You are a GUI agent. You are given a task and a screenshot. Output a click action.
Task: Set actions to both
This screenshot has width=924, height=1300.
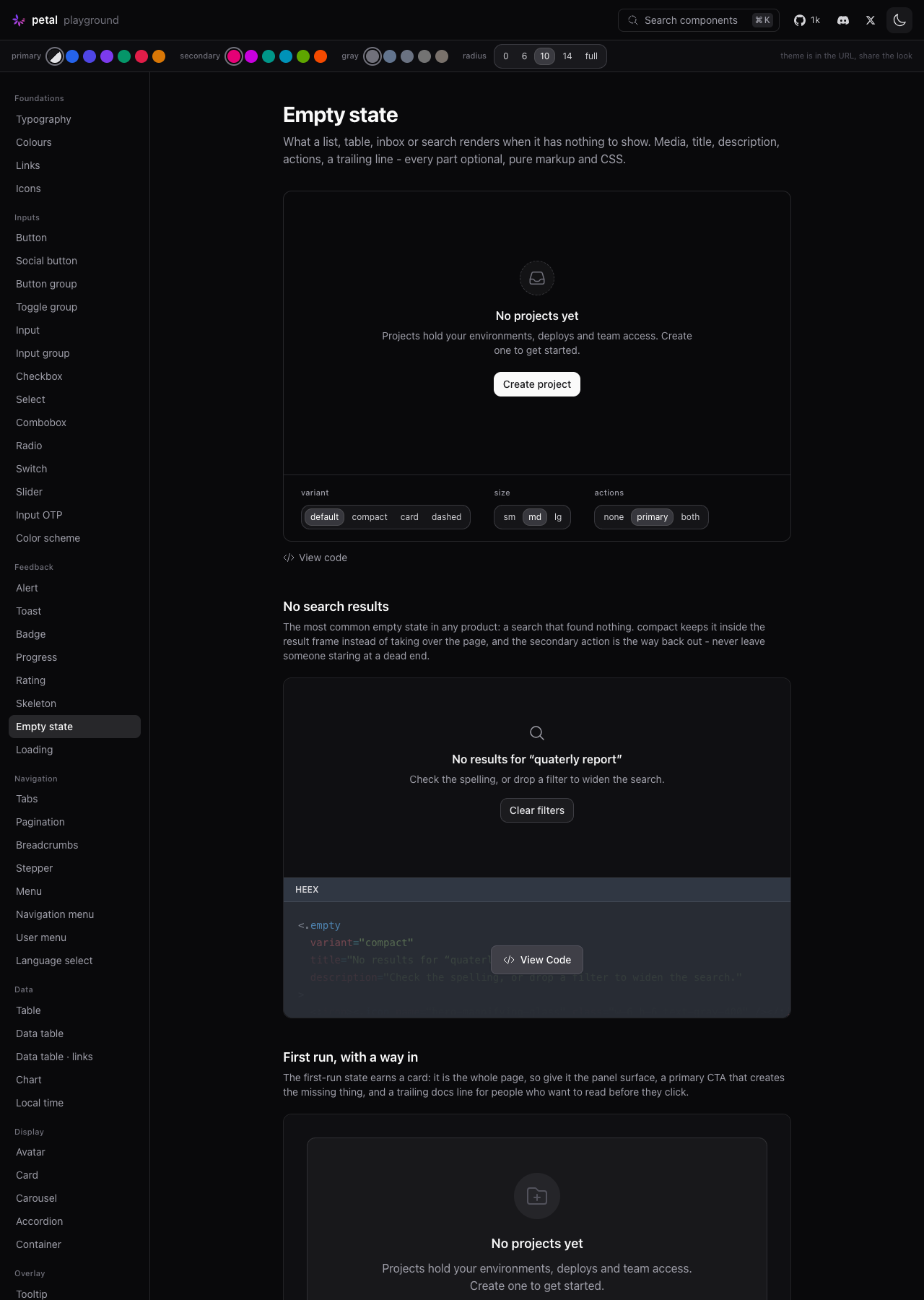(690, 517)
